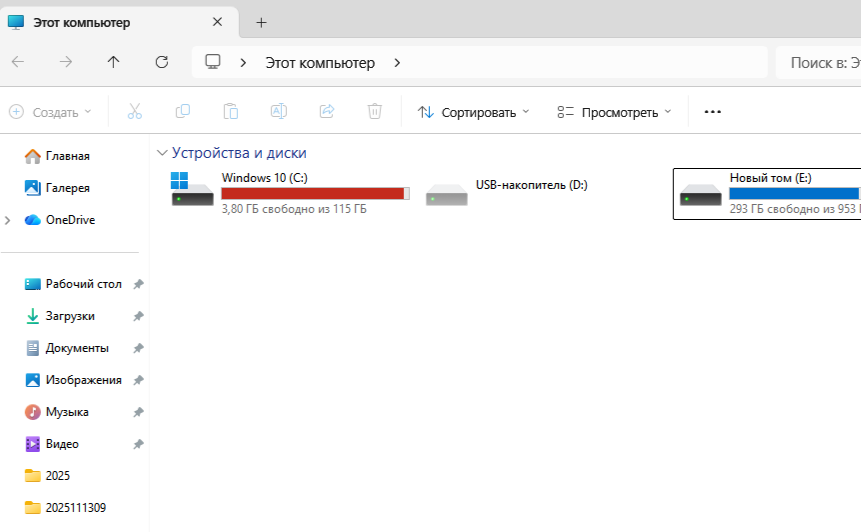The width and height of the screenshot is (861, 532).
Task: Open Загрузки in the sidebar
Action: [70, 316]
